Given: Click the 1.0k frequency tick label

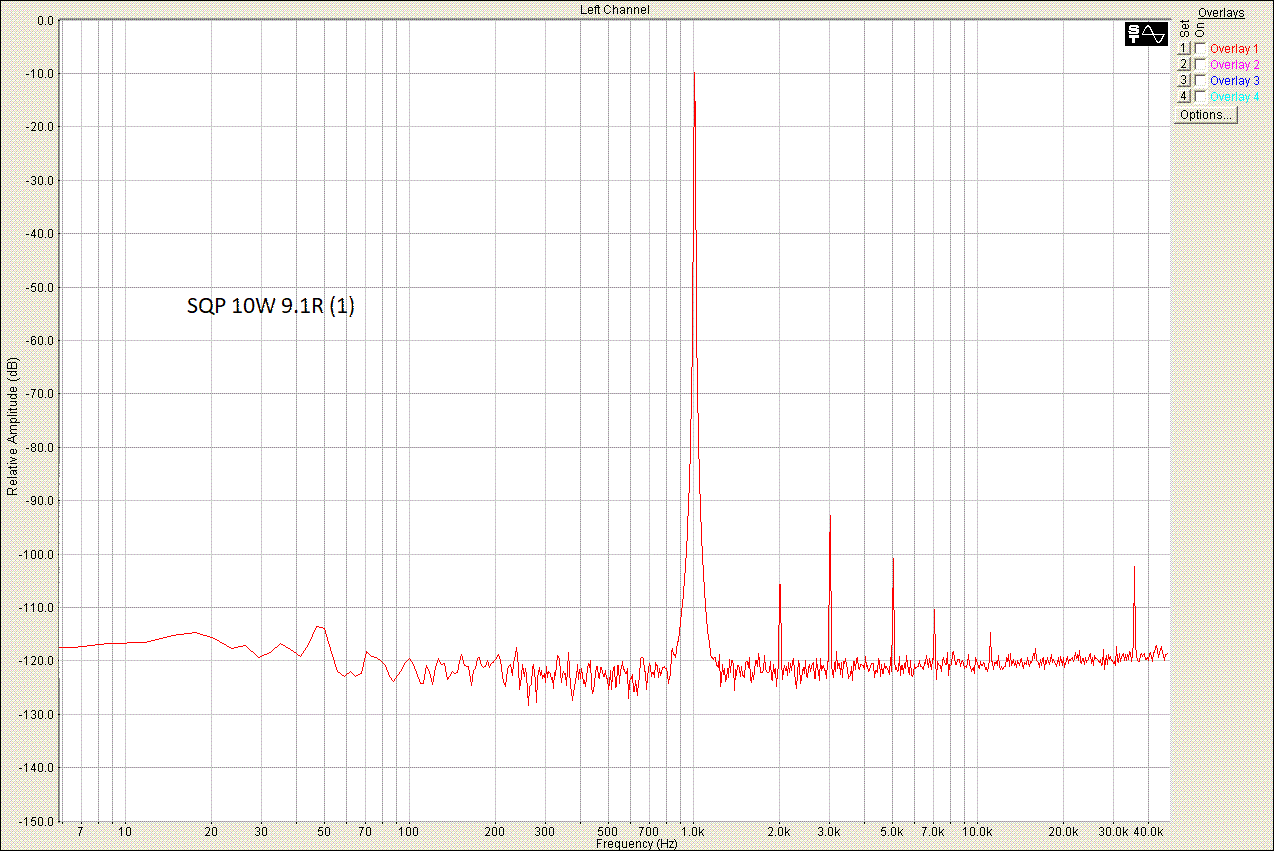Looking at the screenshot, I should [x=691, y=831].
